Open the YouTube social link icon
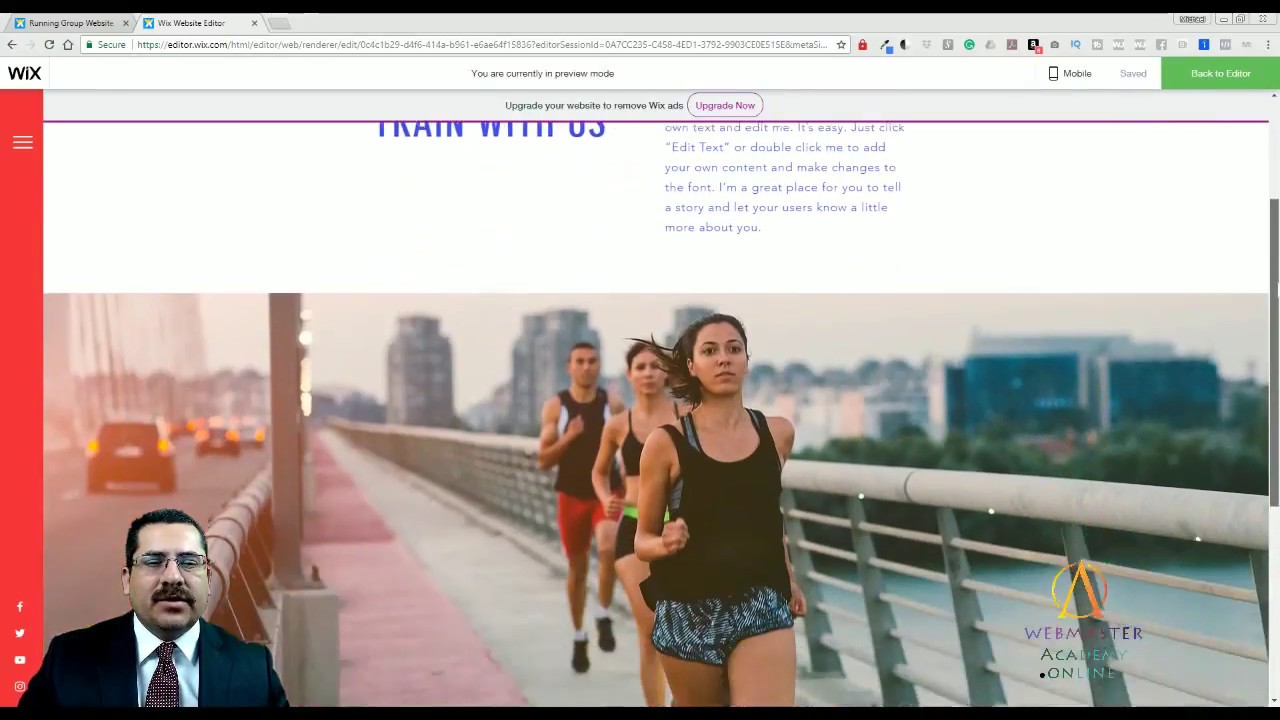This screenshot has width=1280, height=720. [x=19, y=660]
